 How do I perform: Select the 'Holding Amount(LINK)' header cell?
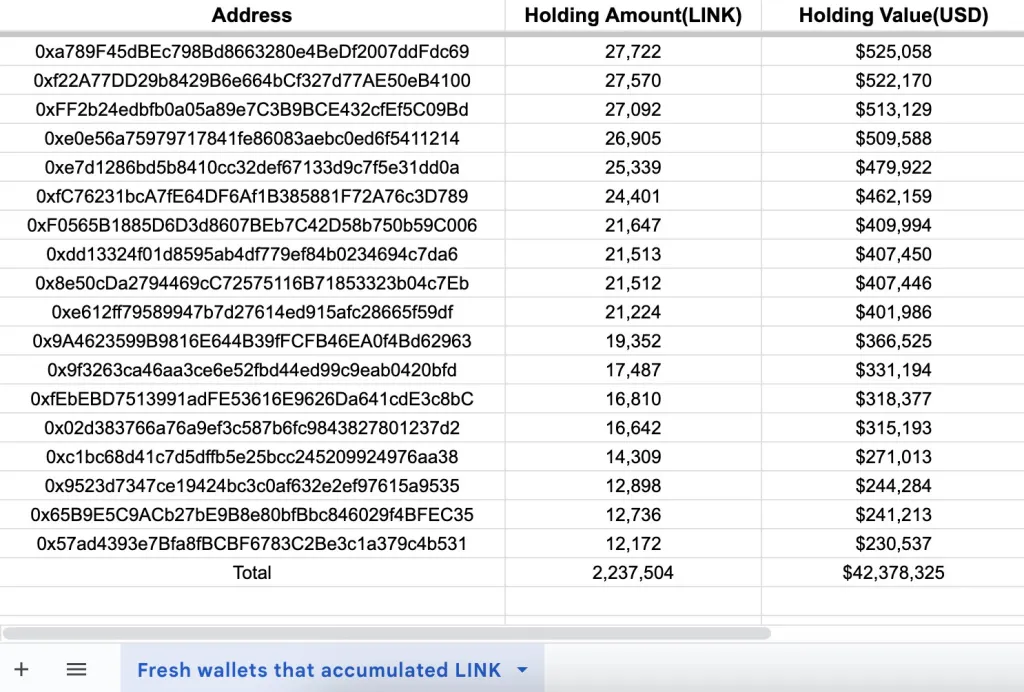[x=634, y=15]
